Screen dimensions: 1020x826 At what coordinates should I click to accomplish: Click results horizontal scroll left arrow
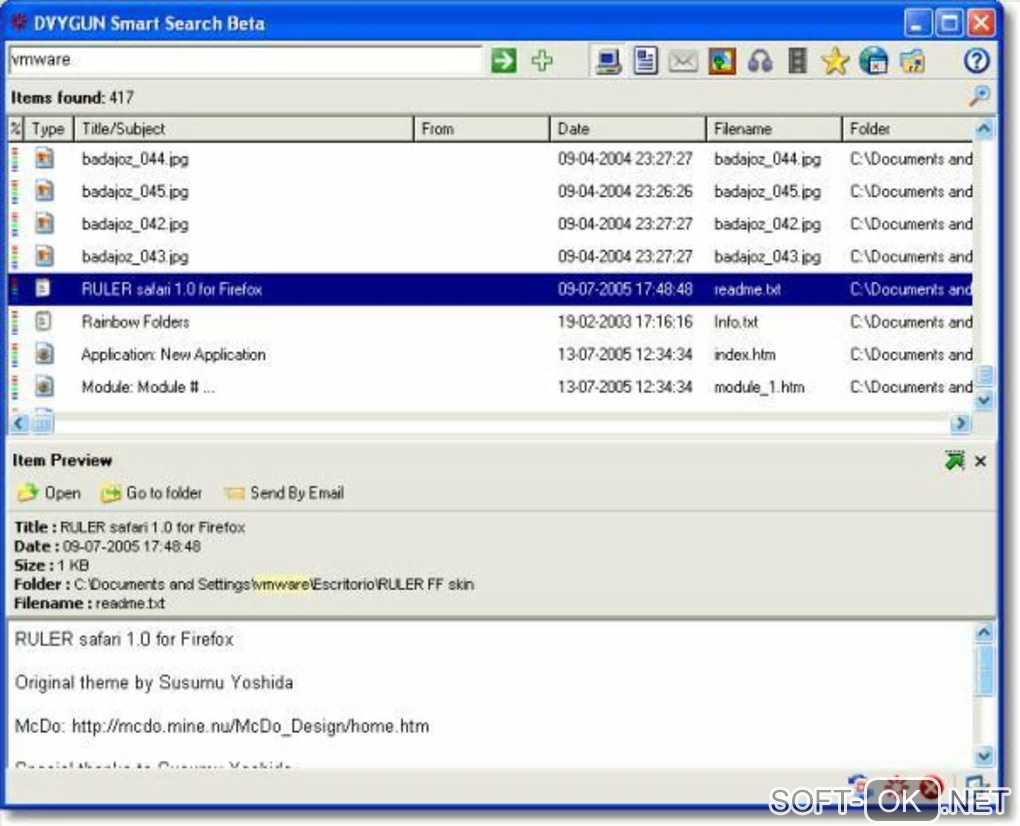coord(19,423)
